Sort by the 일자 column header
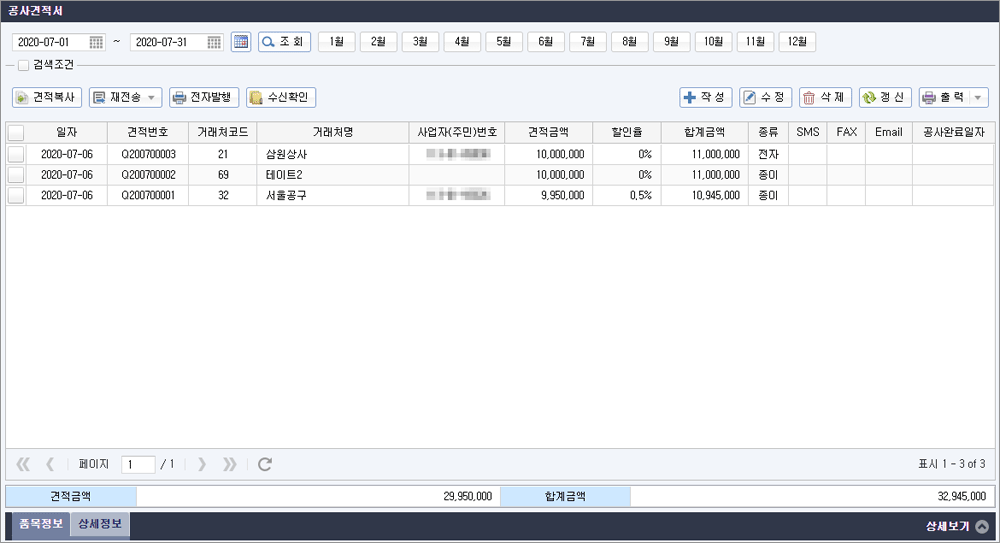Image resolution: width=1000 pixels, height=543 pixels. [x=67, y=133]
